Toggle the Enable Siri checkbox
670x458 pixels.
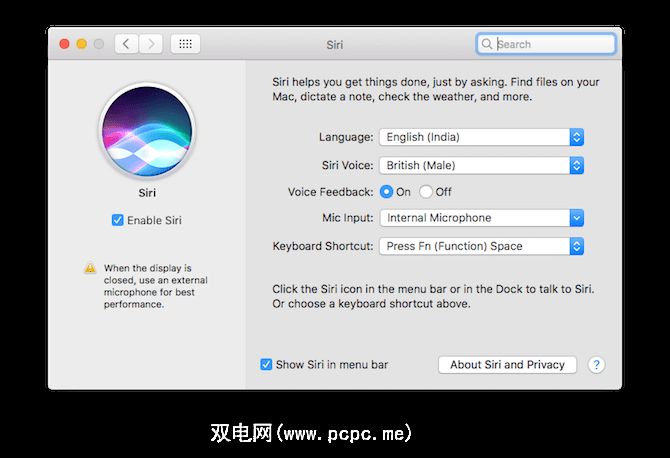pyautogui.click(x=118, y=220)
